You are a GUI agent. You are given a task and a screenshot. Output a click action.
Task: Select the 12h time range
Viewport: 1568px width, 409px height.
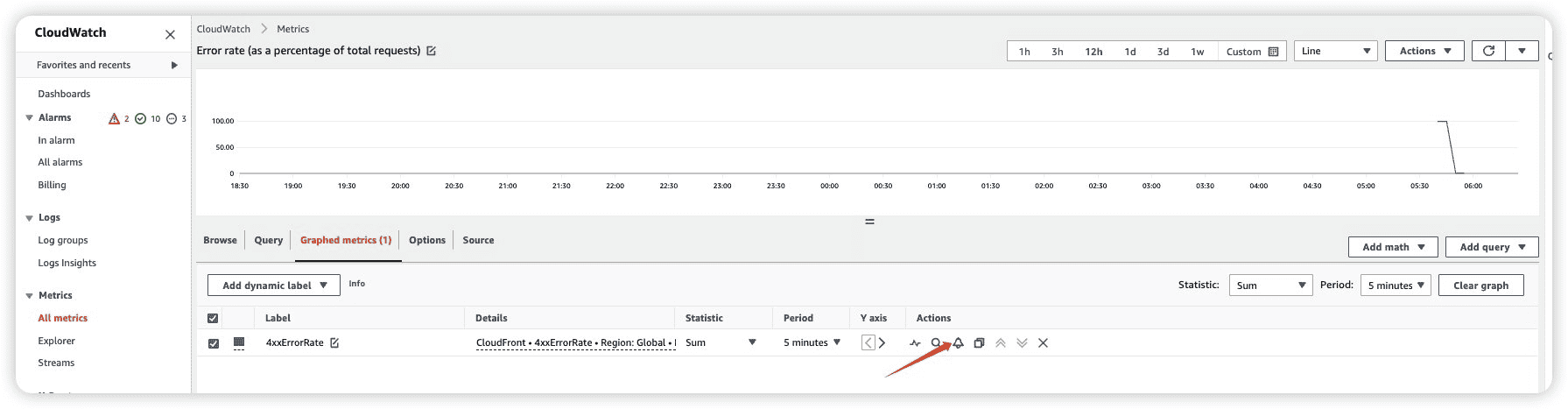pos(1093,52)
